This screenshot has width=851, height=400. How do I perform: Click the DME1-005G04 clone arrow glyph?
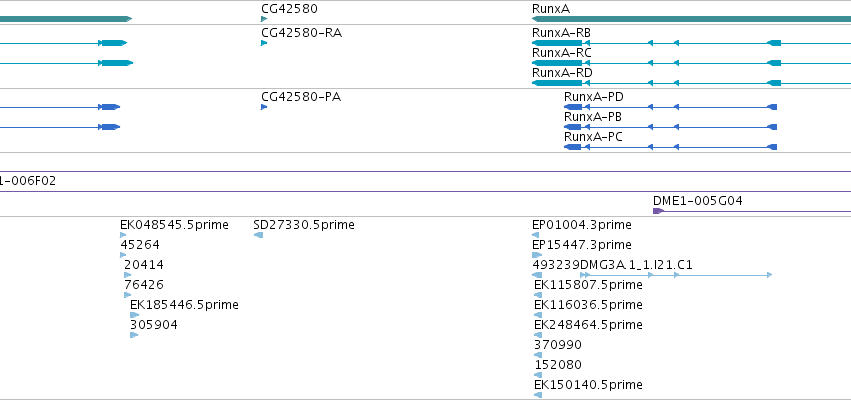(658, 211)
